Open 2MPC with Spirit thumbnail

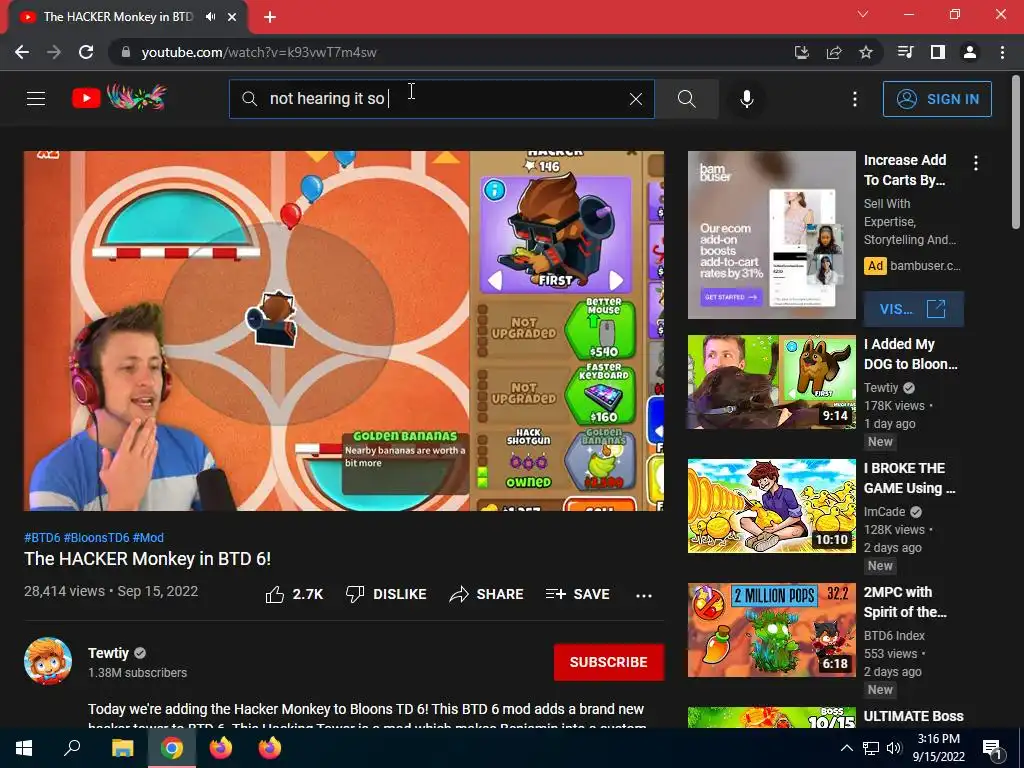pyautogui.click(x=771, y=630)
